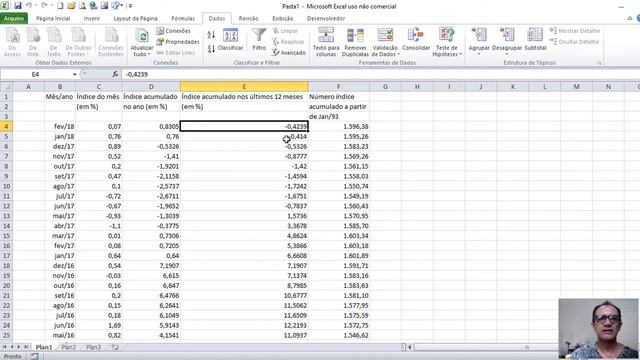Switch to Revisão tab
This screenshot has width=640, height=360.
[x=248, y=18]
